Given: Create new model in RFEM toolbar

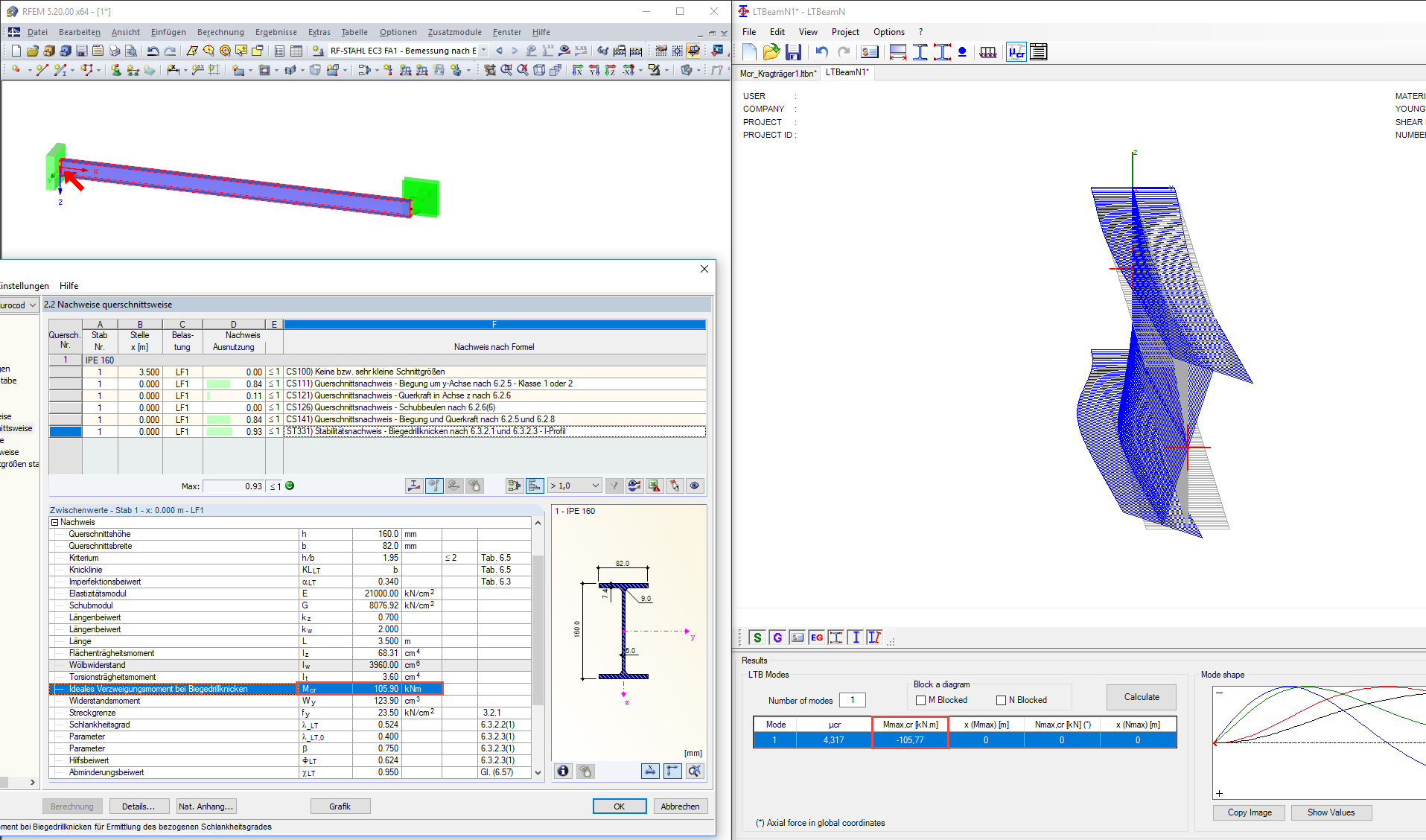Looking at the screenshot, I should click(x=16, y=51).
